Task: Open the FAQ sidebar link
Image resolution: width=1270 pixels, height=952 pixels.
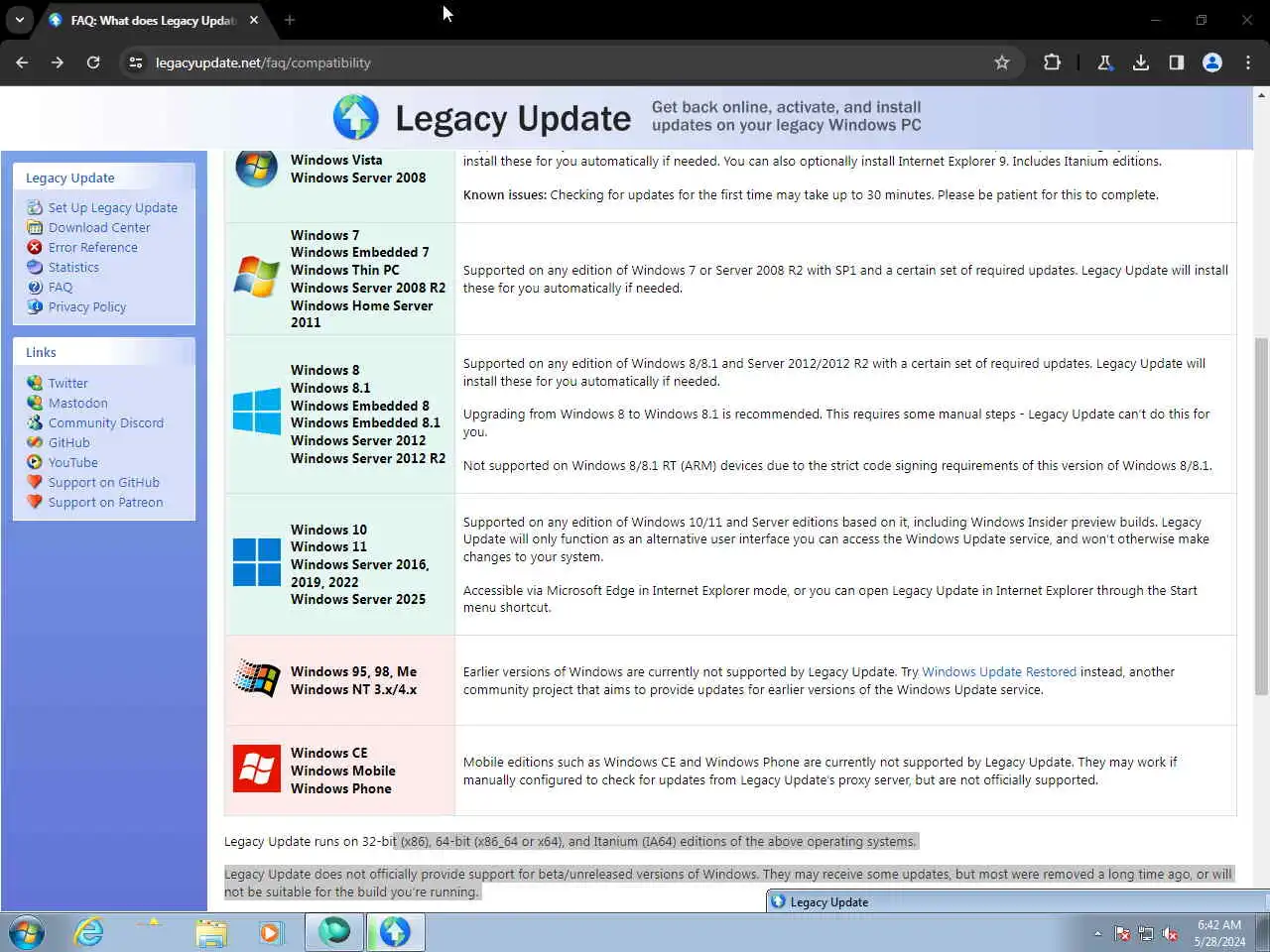Action: pos(61,287)
